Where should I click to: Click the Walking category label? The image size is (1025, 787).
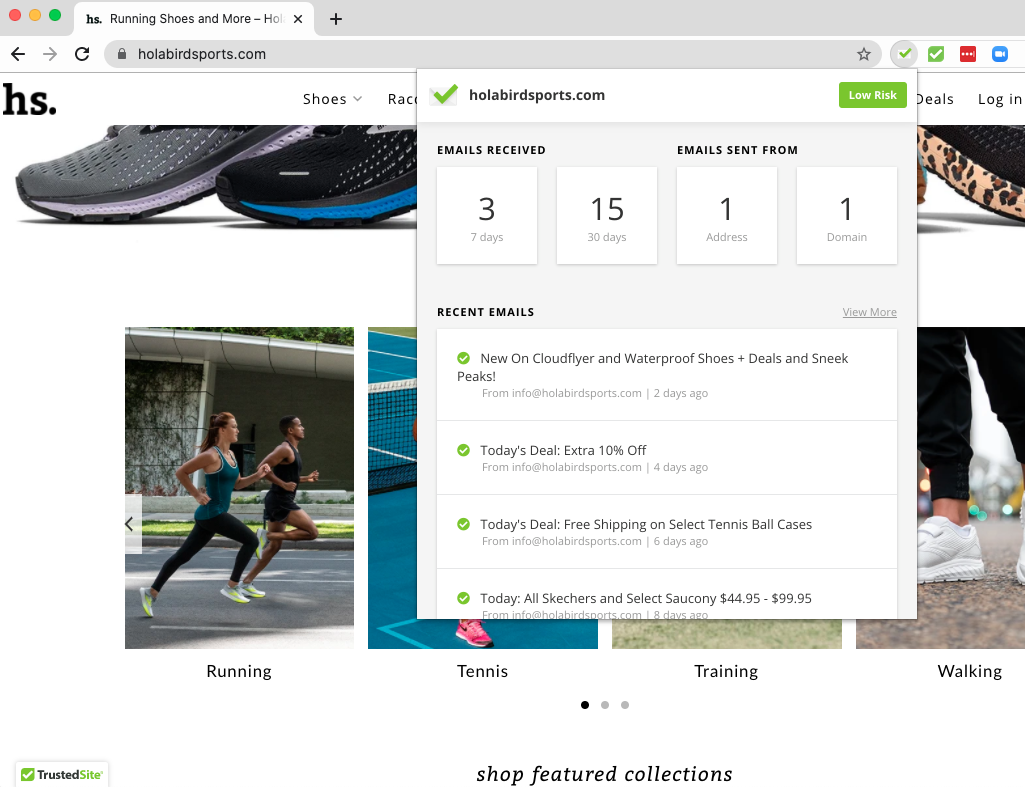(970, 671)
